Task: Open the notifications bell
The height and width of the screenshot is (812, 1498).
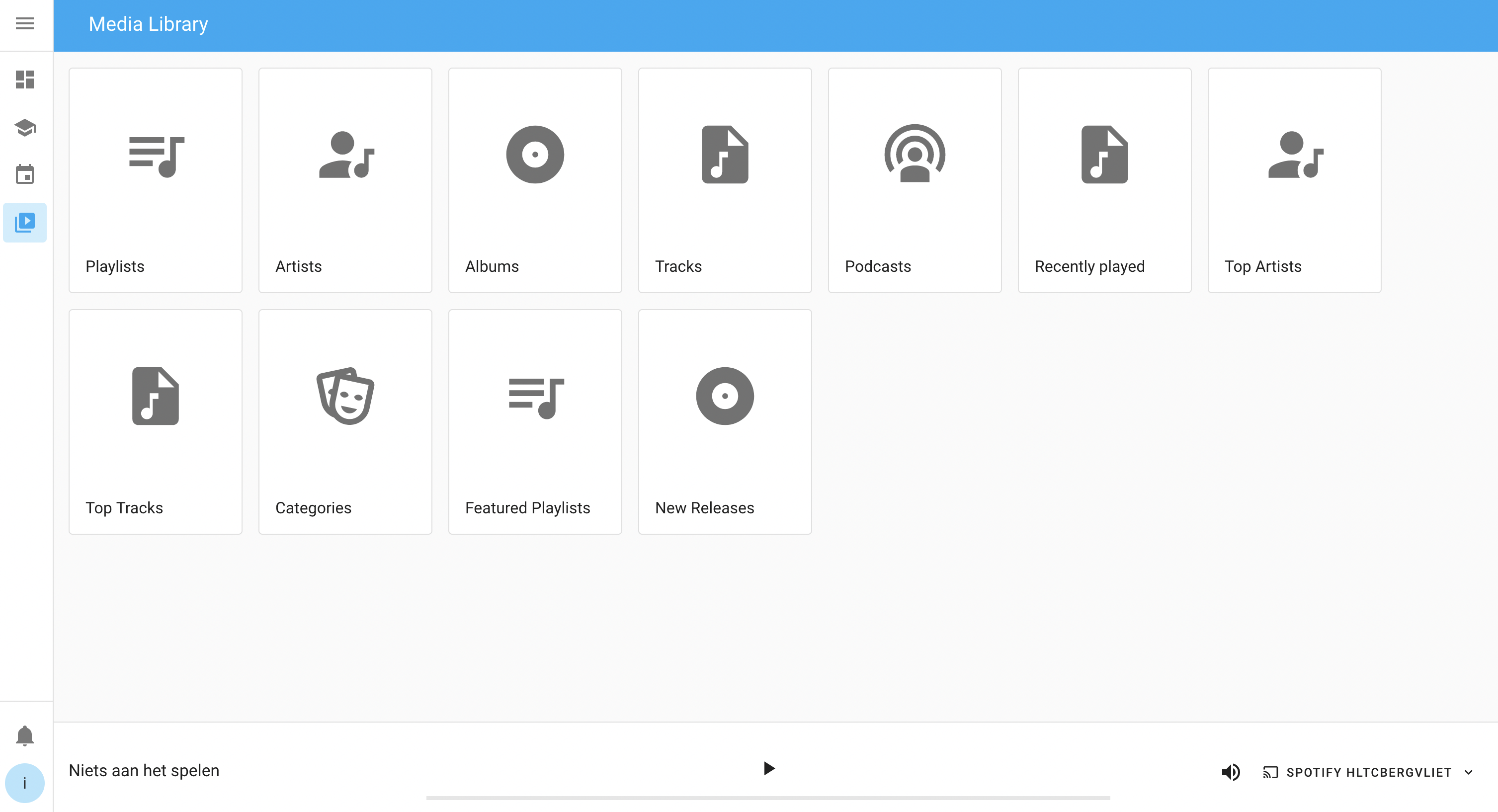Action: tap(24, 736)
